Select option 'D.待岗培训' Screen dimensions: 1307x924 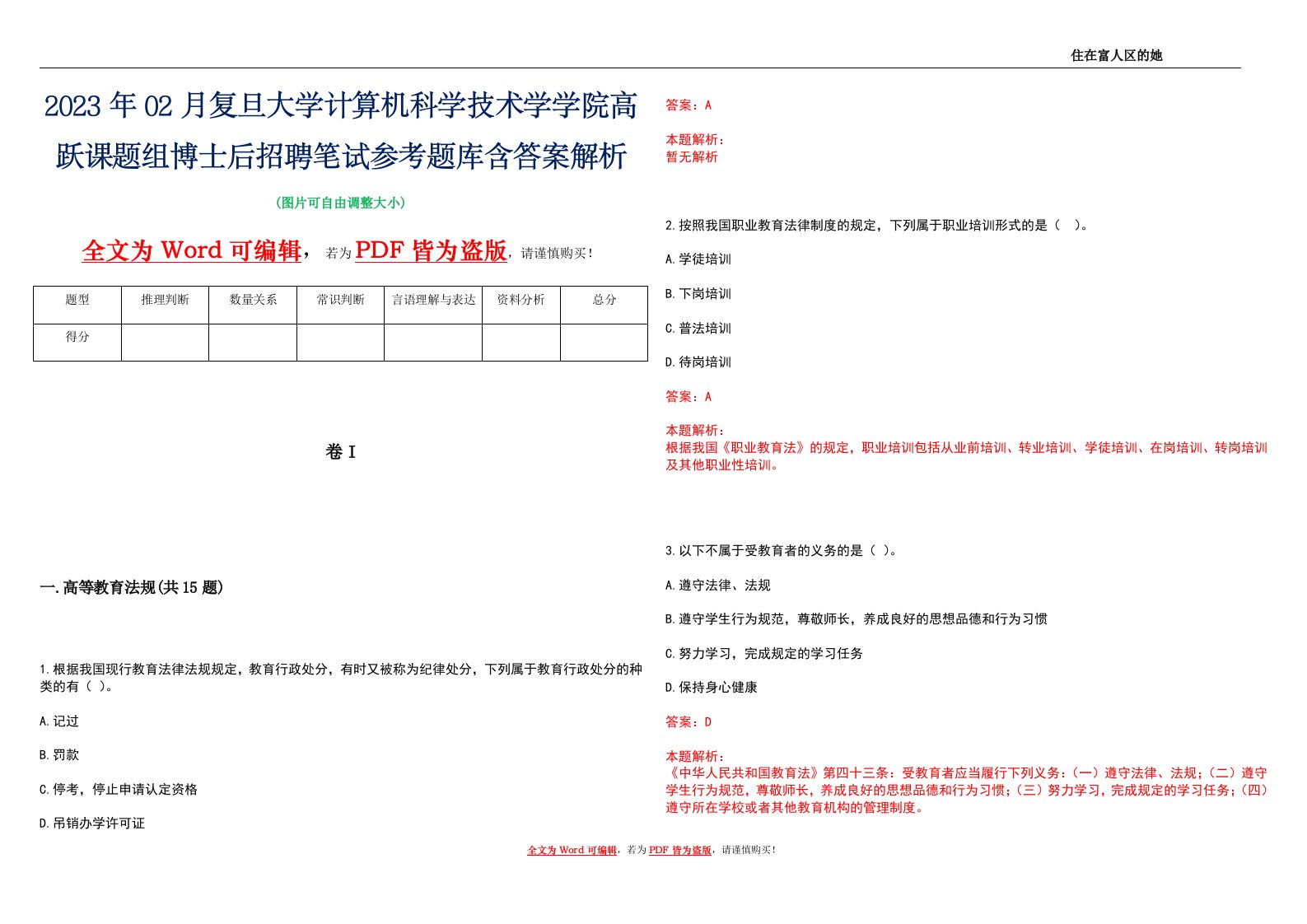(698, 362)
